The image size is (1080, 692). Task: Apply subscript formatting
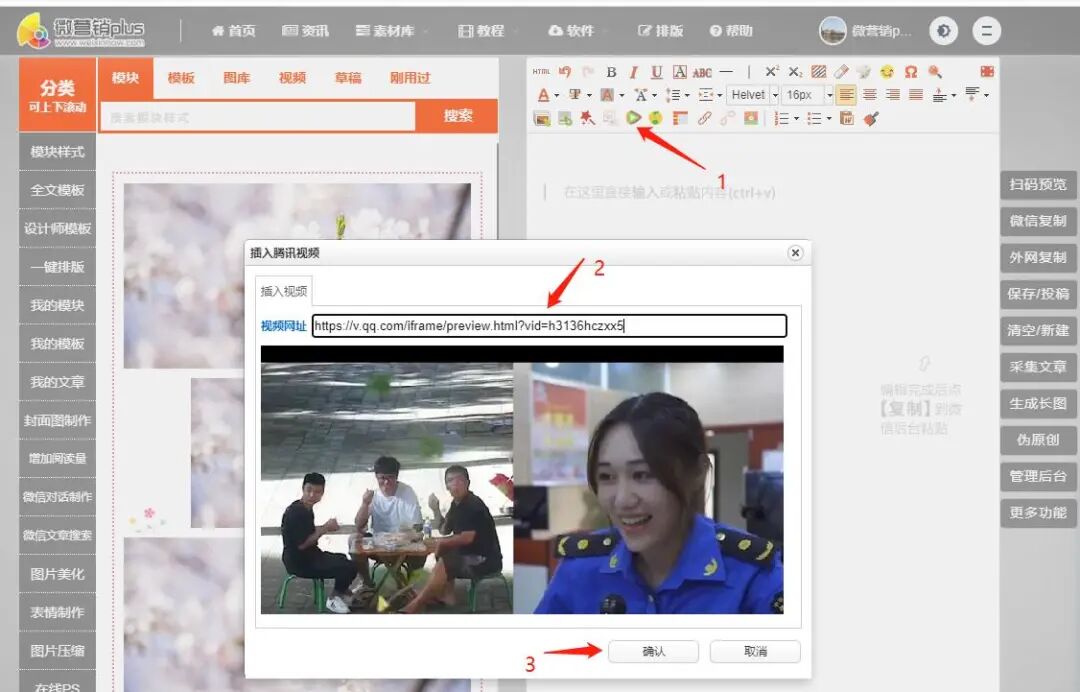click(795, 72)
